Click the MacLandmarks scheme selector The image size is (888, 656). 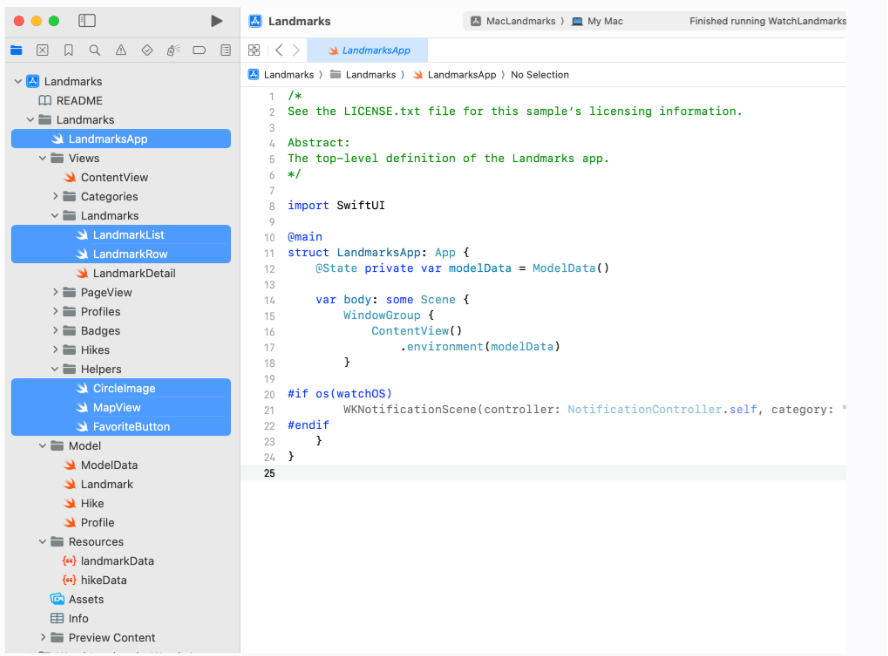tap(514, 21)
